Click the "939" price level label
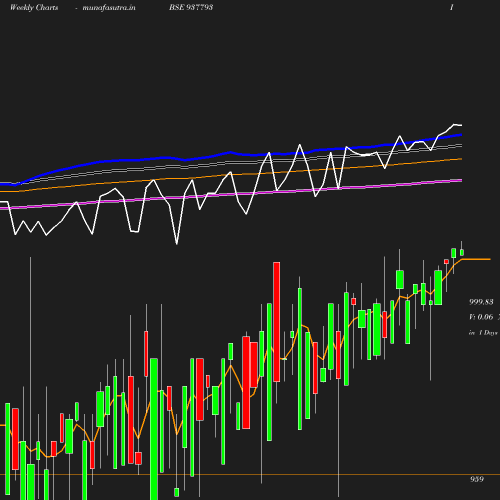Screen dimensions: 500x500 pyautogui.click(x=477, y=479)
